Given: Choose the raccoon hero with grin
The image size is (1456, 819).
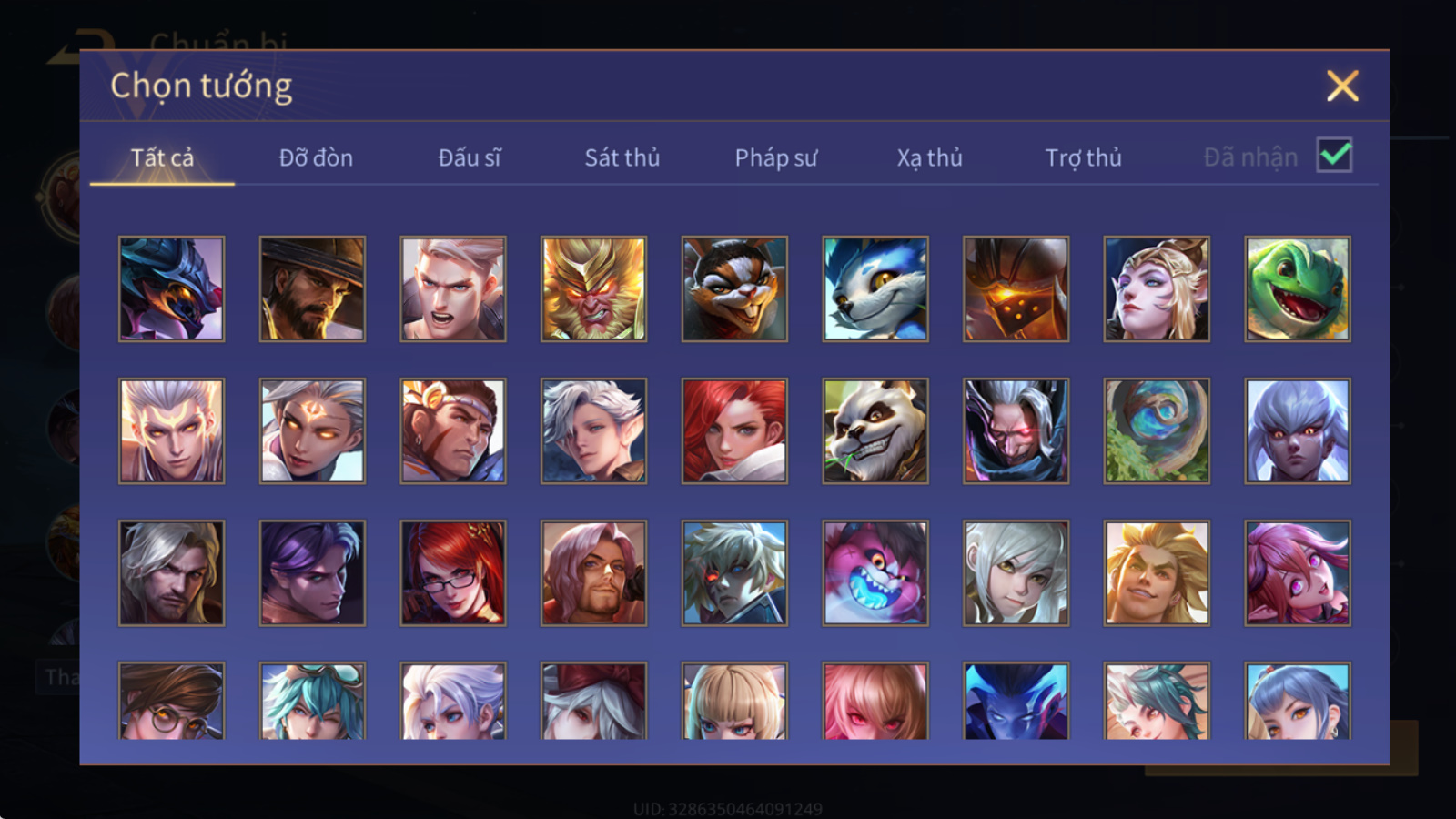Looking at the screenshot, I should [x=734, y=288].
